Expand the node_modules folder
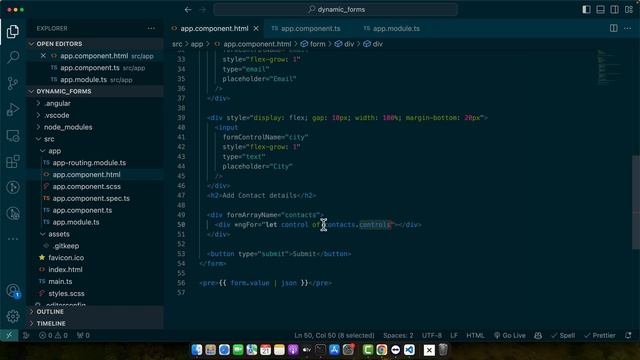Image resolution: width=640 pixels, height=360 pixels. pyautogui.click(x=96, y=127)
